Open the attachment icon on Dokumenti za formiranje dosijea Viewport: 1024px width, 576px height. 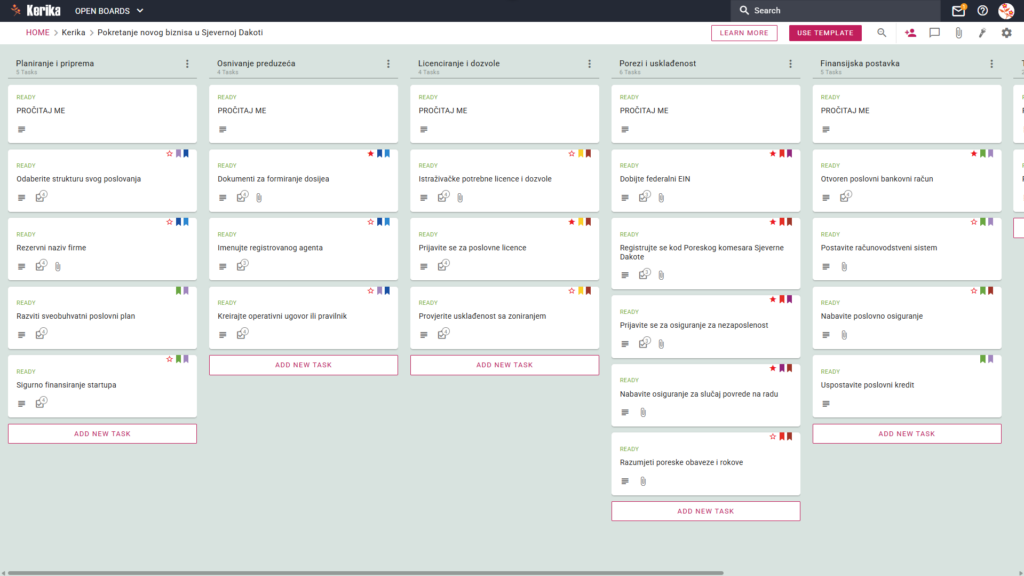pyautogui.click(x=259, y=197)
